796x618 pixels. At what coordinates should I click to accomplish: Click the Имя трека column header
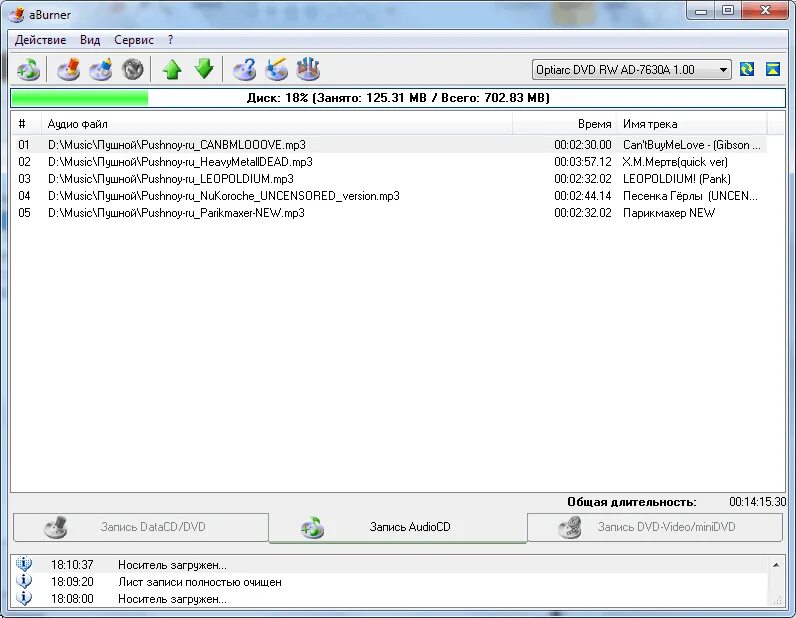(691, 124)
